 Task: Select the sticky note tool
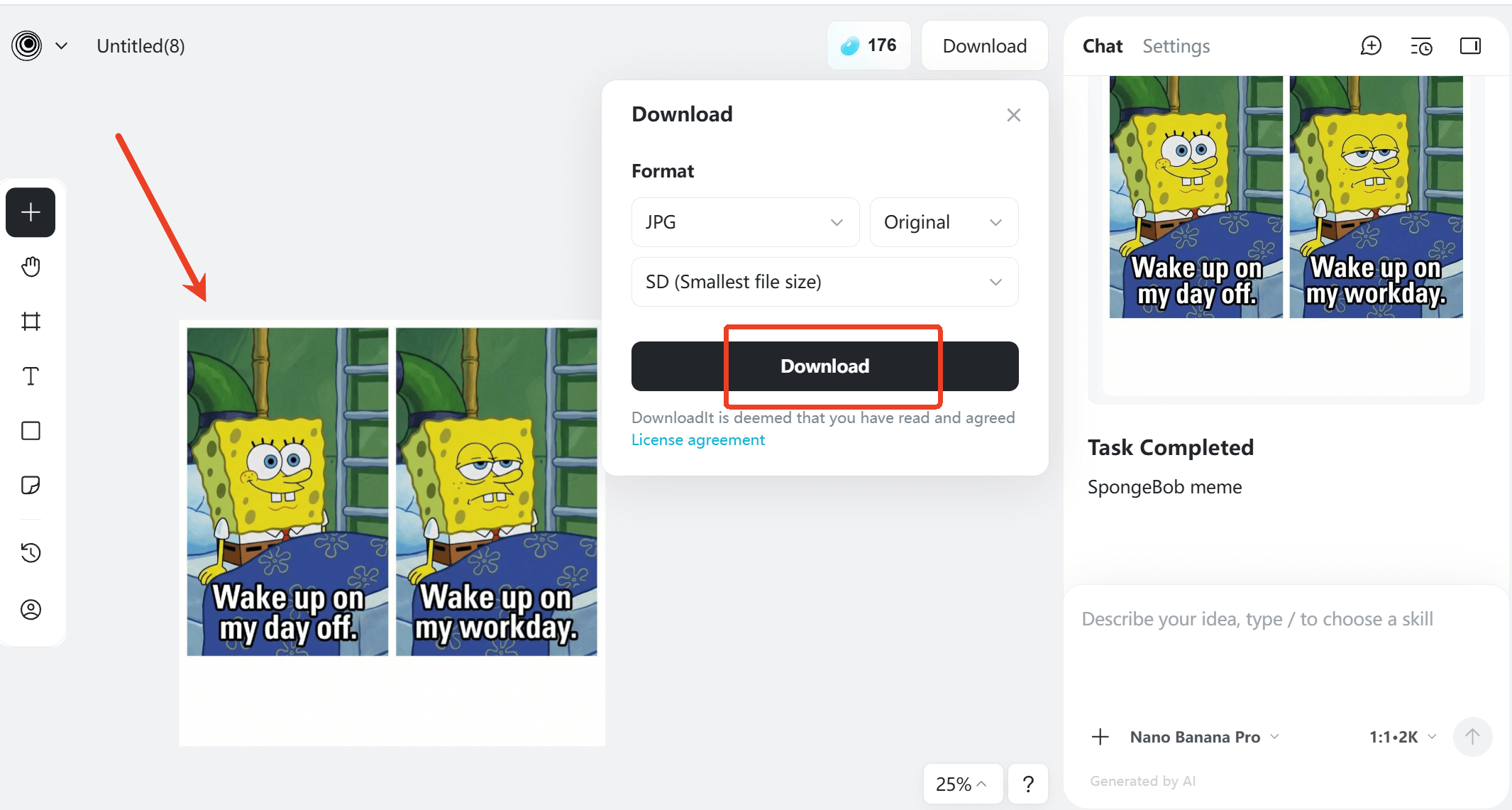point(31,486)
